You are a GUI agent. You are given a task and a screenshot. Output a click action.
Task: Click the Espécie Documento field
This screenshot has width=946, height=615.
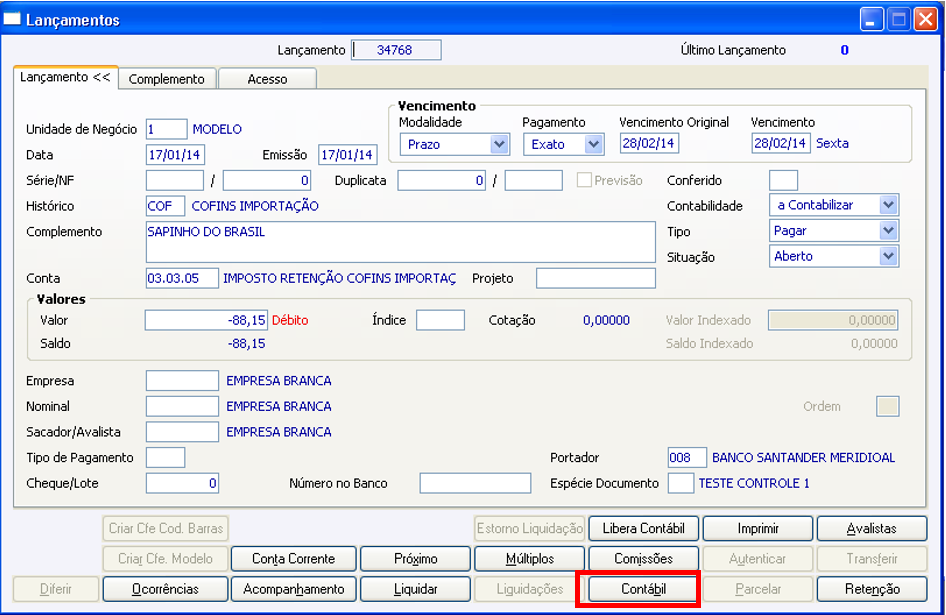(x=681, y=483)
